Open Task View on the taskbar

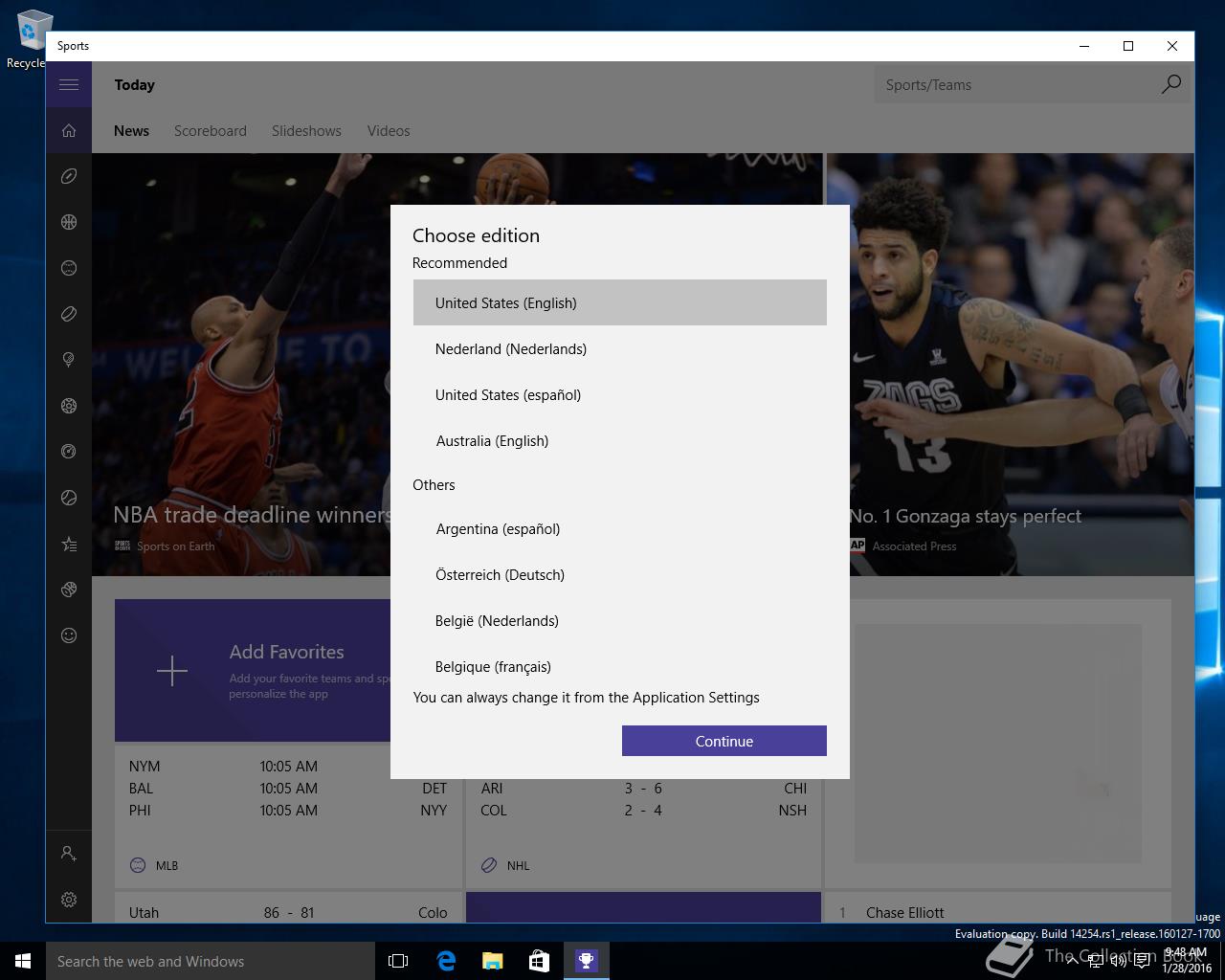click(x=398, y=961)
